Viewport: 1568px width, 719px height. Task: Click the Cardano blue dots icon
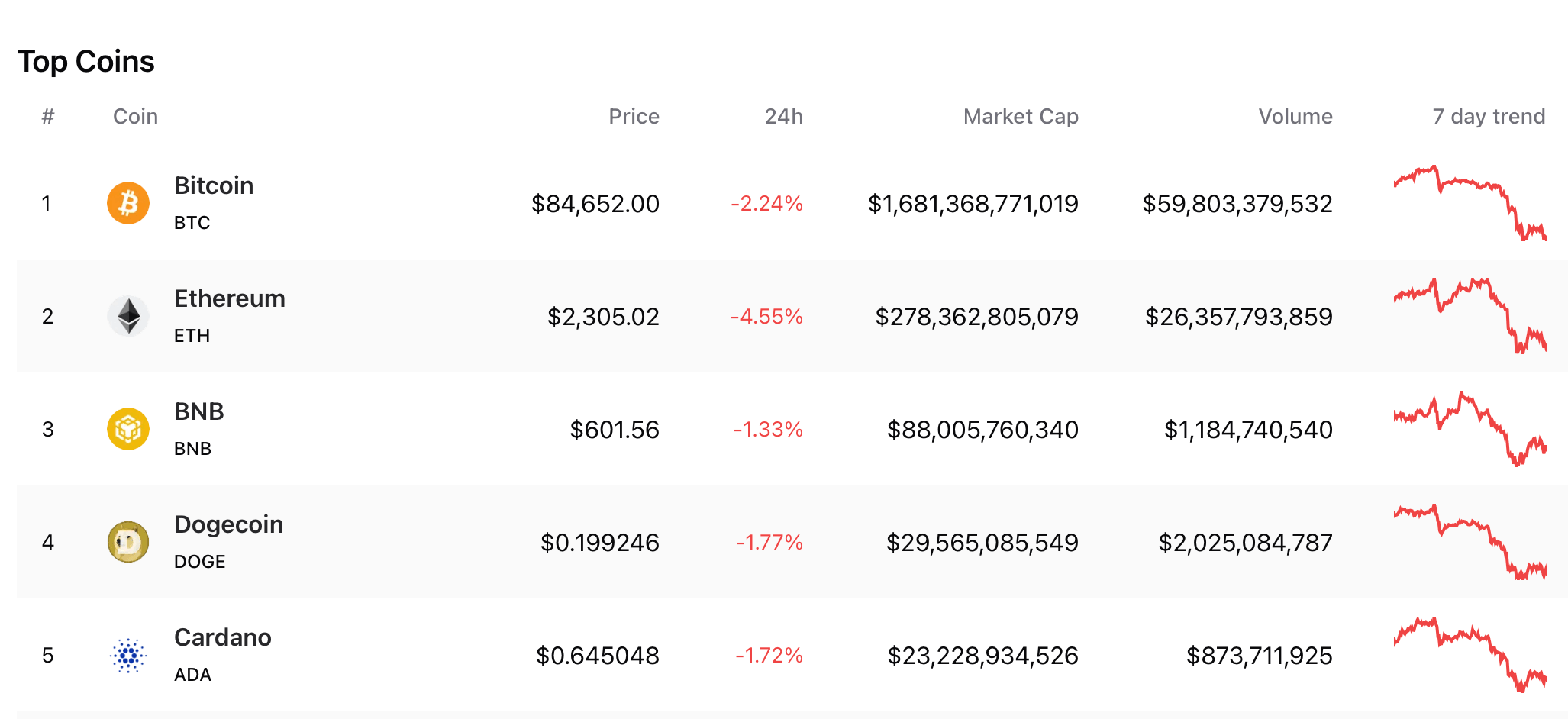128,655
